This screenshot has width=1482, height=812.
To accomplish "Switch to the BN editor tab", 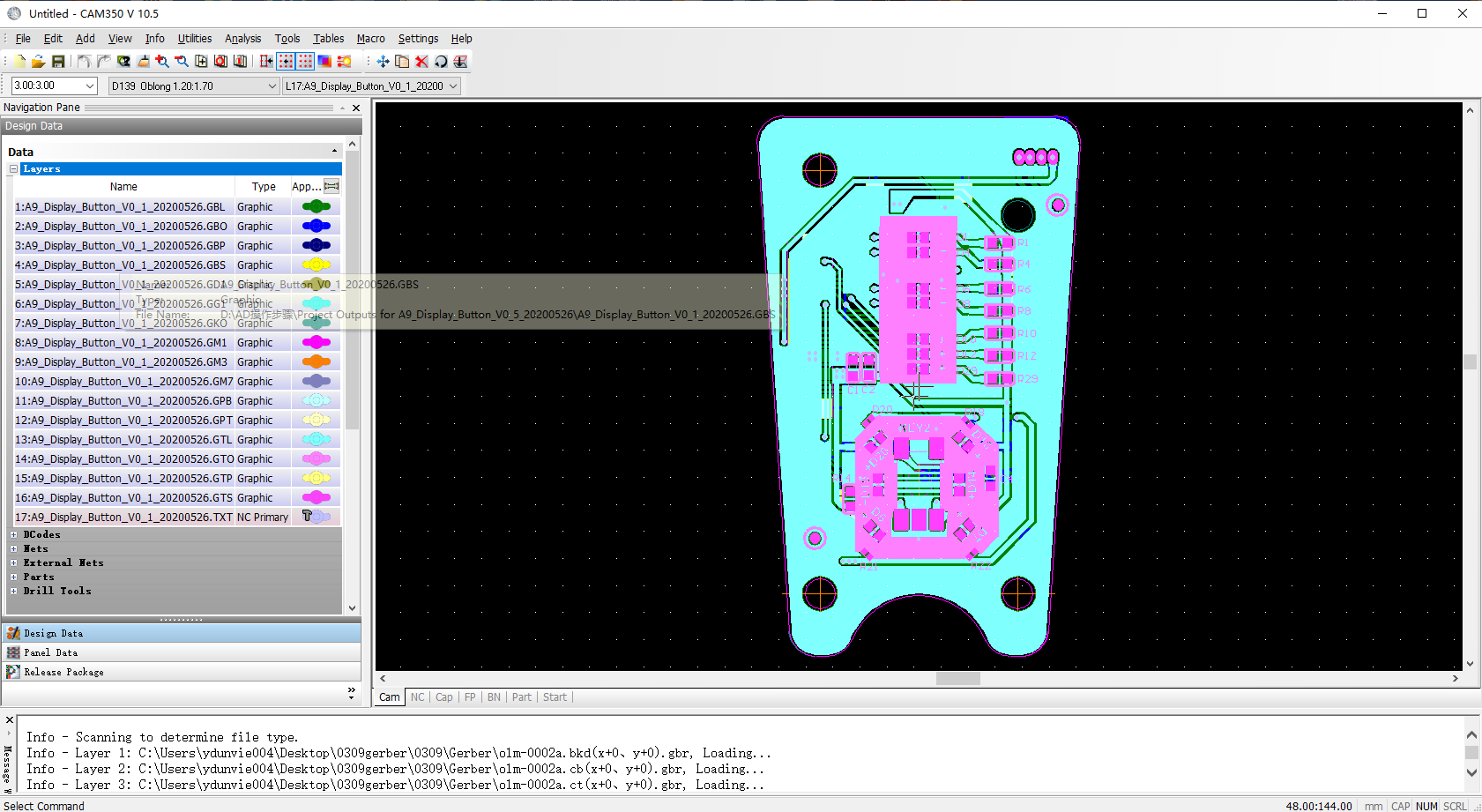I will click(x=494, y=697).
